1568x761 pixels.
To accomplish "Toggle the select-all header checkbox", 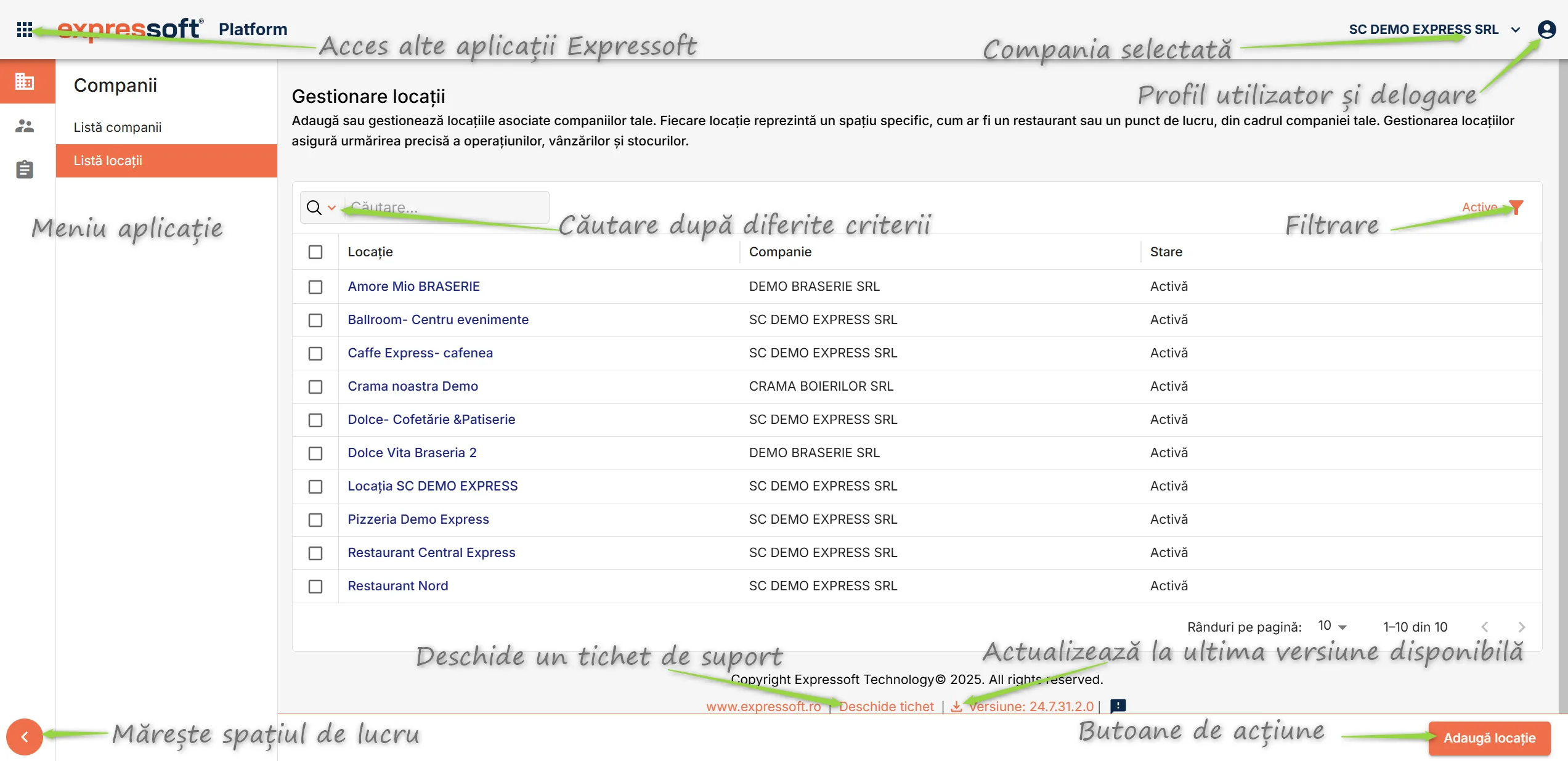I will coord(315,252).
